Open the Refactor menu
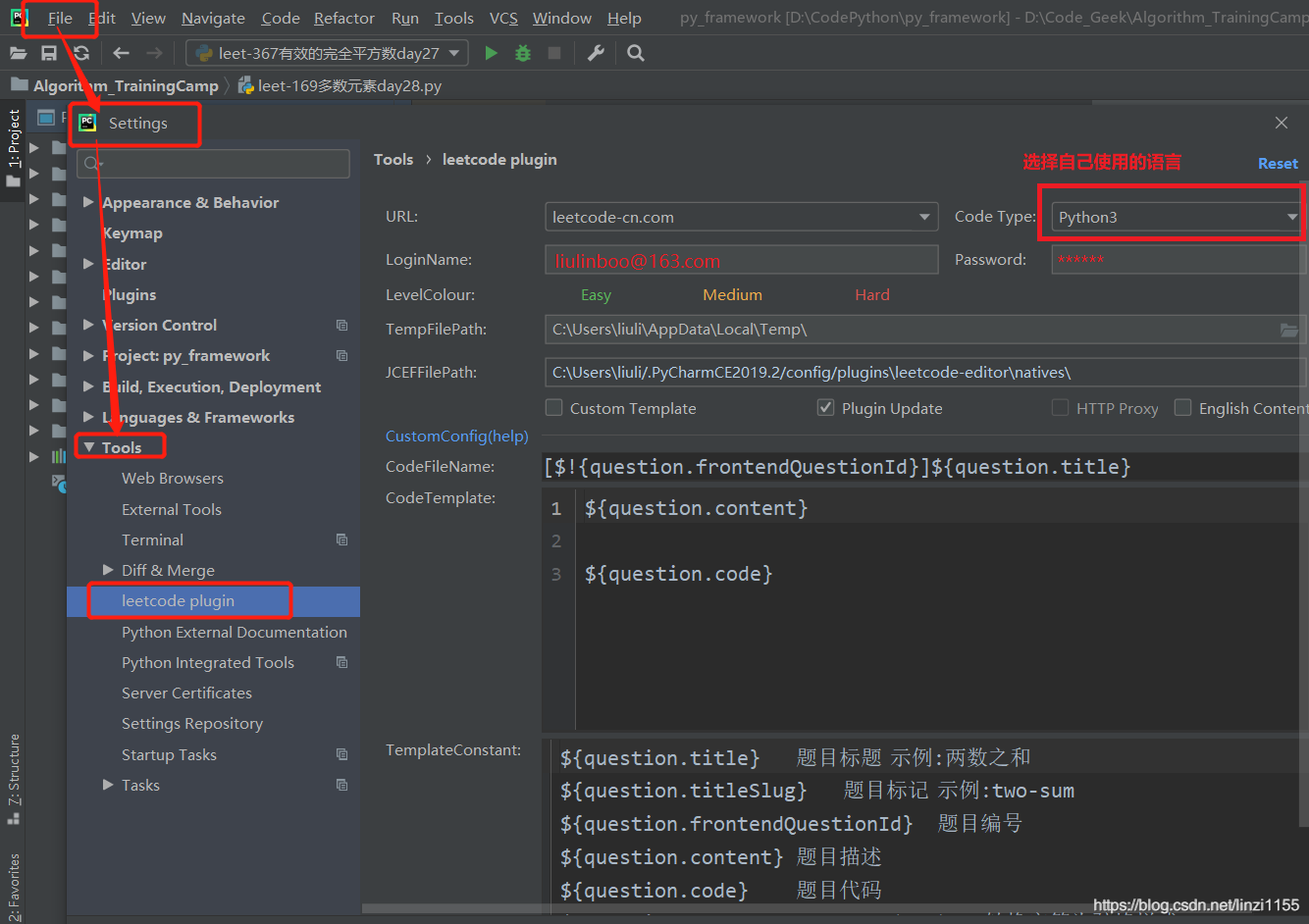Screen dimensions: 1309x924 click(x=343, y=18)
